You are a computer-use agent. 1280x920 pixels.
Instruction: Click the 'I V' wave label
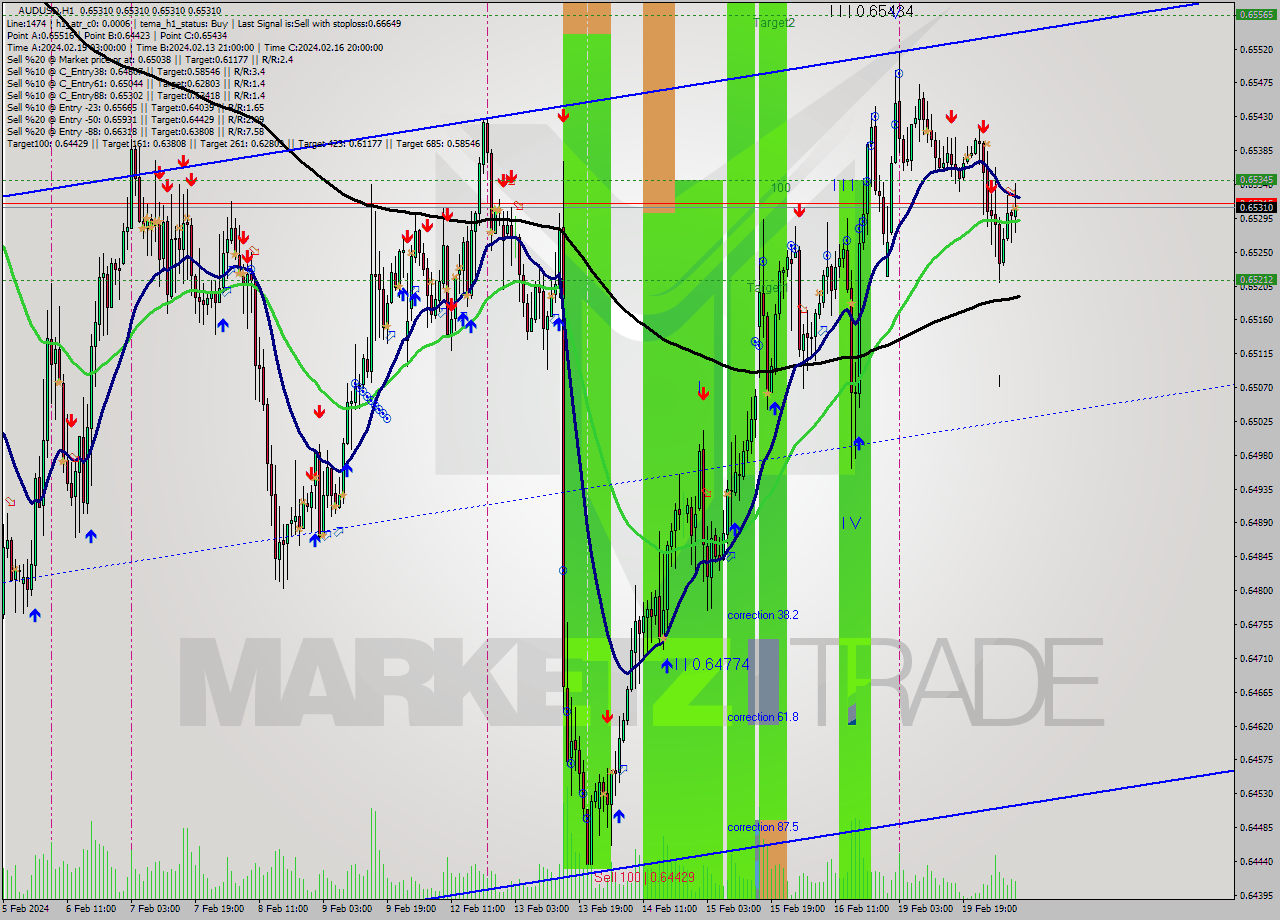click(850, 522)
